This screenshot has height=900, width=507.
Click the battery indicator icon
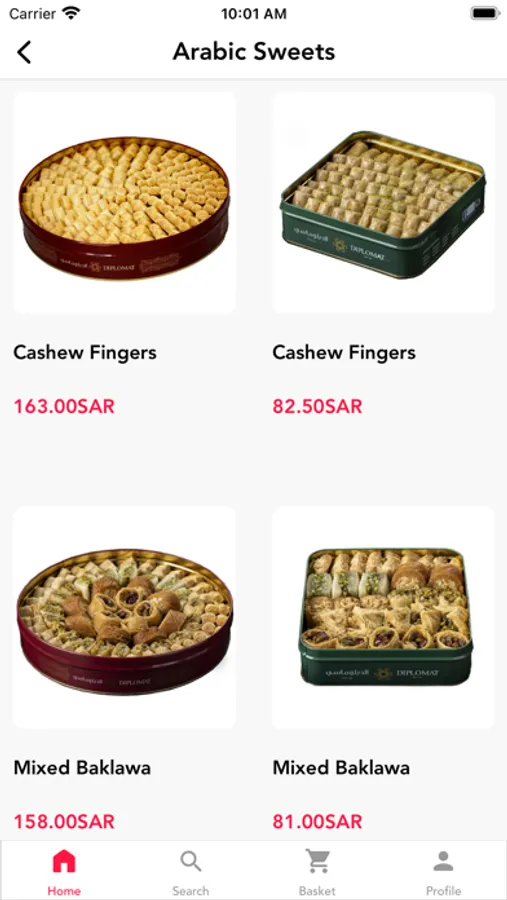pos(485,13)
